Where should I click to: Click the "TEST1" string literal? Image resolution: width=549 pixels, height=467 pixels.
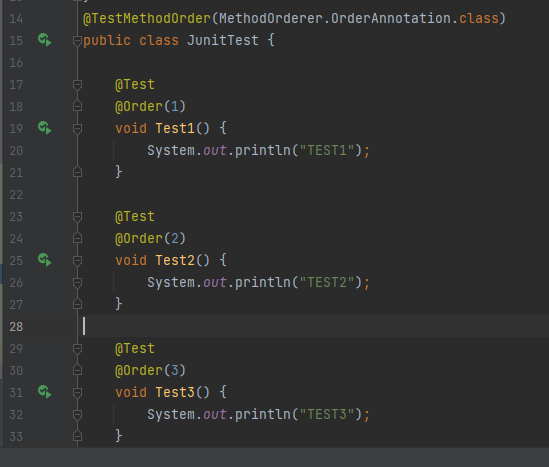pyautogui.click(x=327, y=151)
